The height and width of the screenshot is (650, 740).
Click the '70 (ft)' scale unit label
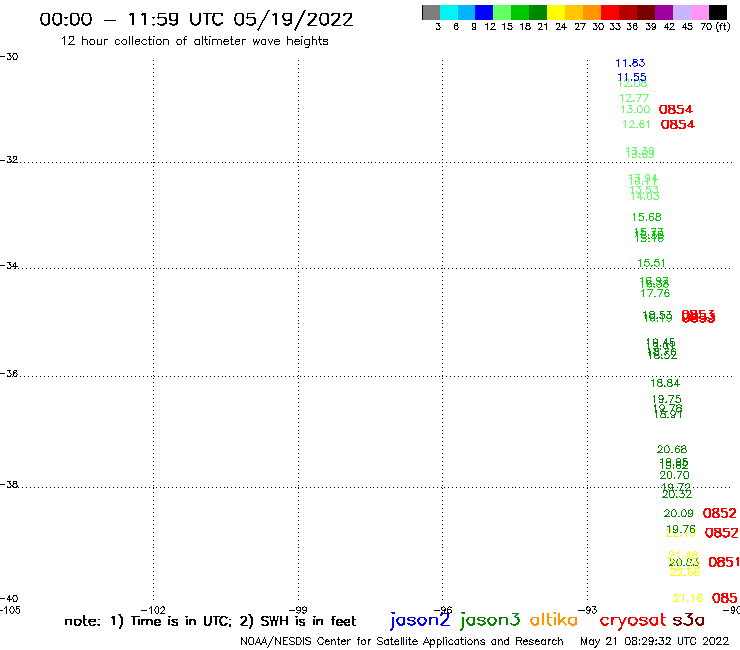click(715, 27)
